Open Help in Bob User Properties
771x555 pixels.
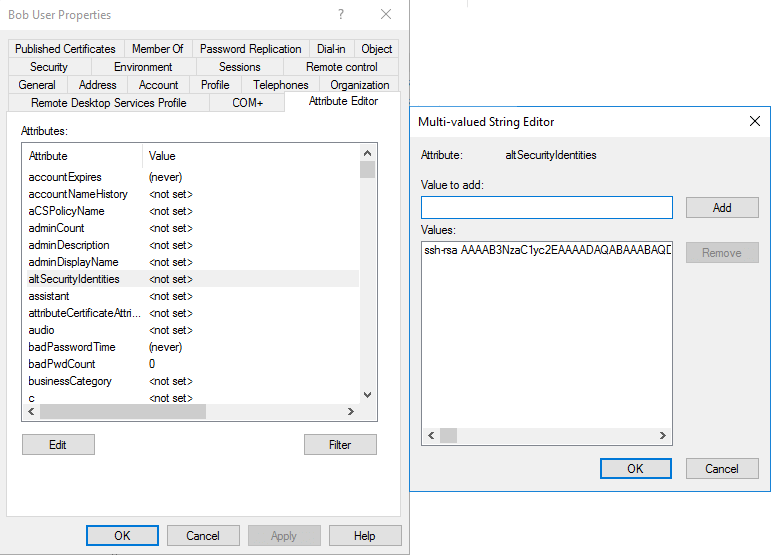point(365,535)
